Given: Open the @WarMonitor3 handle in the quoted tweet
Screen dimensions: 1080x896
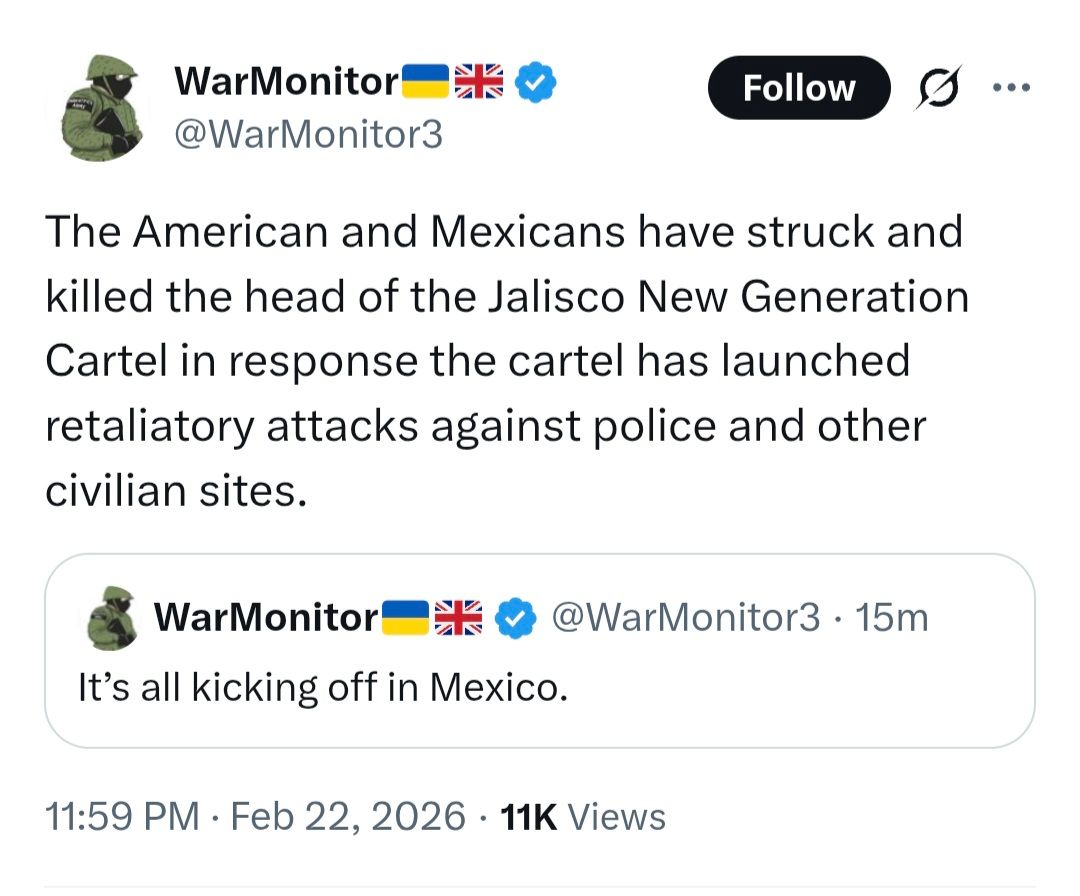Looking at the screenshot, I should pyautogui.click(x=686, y=618).
